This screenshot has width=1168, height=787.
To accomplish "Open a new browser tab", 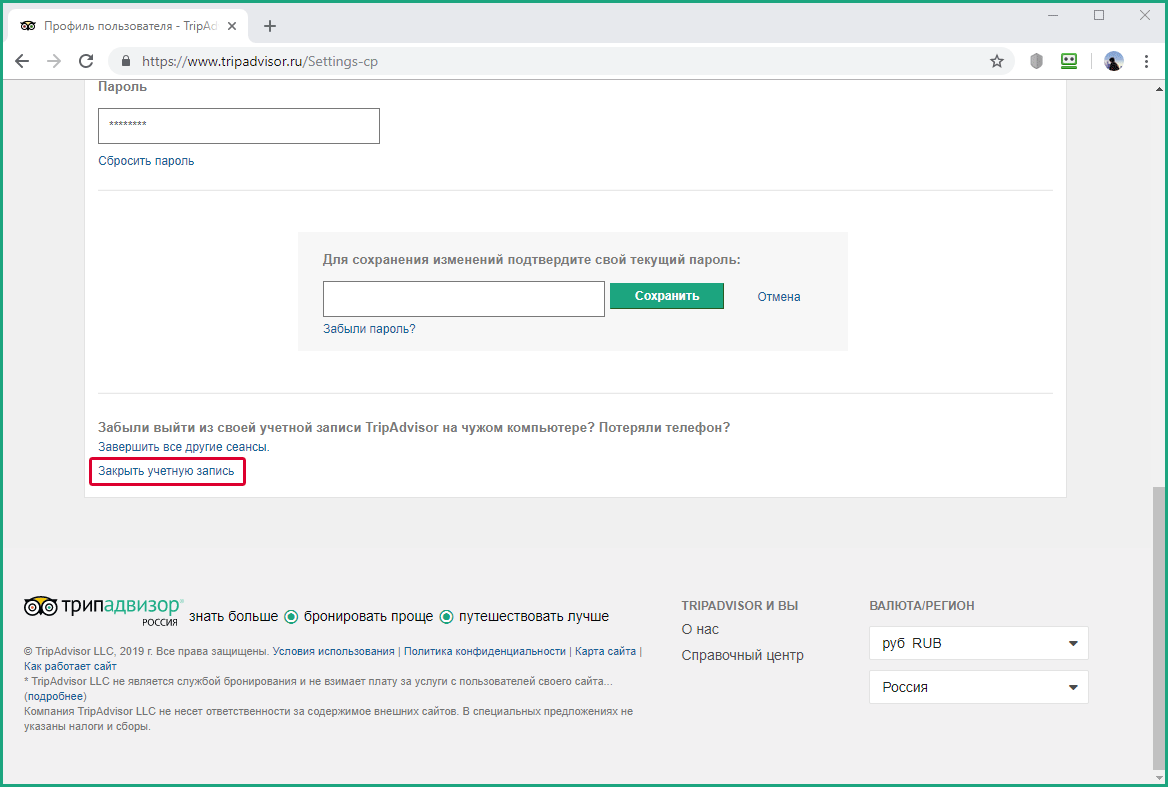I will [270, 26].
